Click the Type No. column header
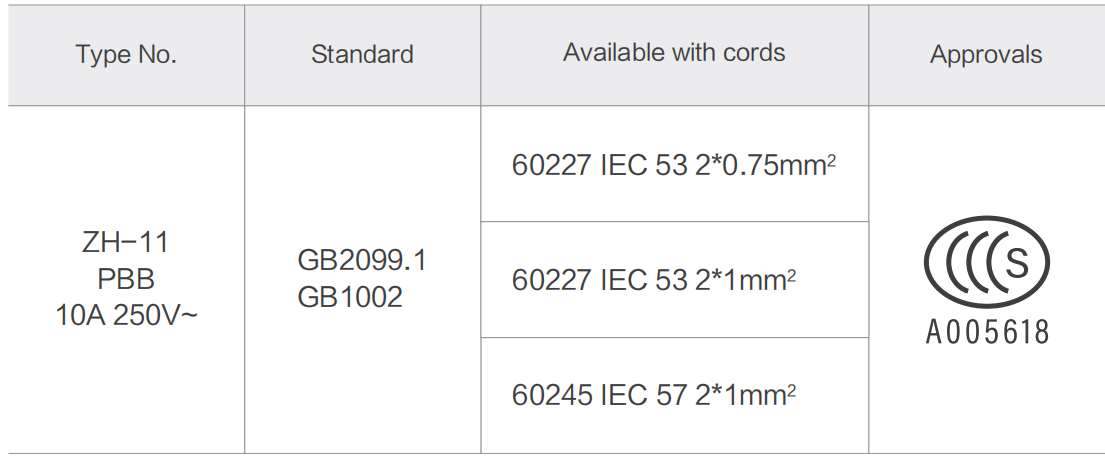Image resolution: width=1105 pixels, height=461 pixels. (x=126, y=55)
